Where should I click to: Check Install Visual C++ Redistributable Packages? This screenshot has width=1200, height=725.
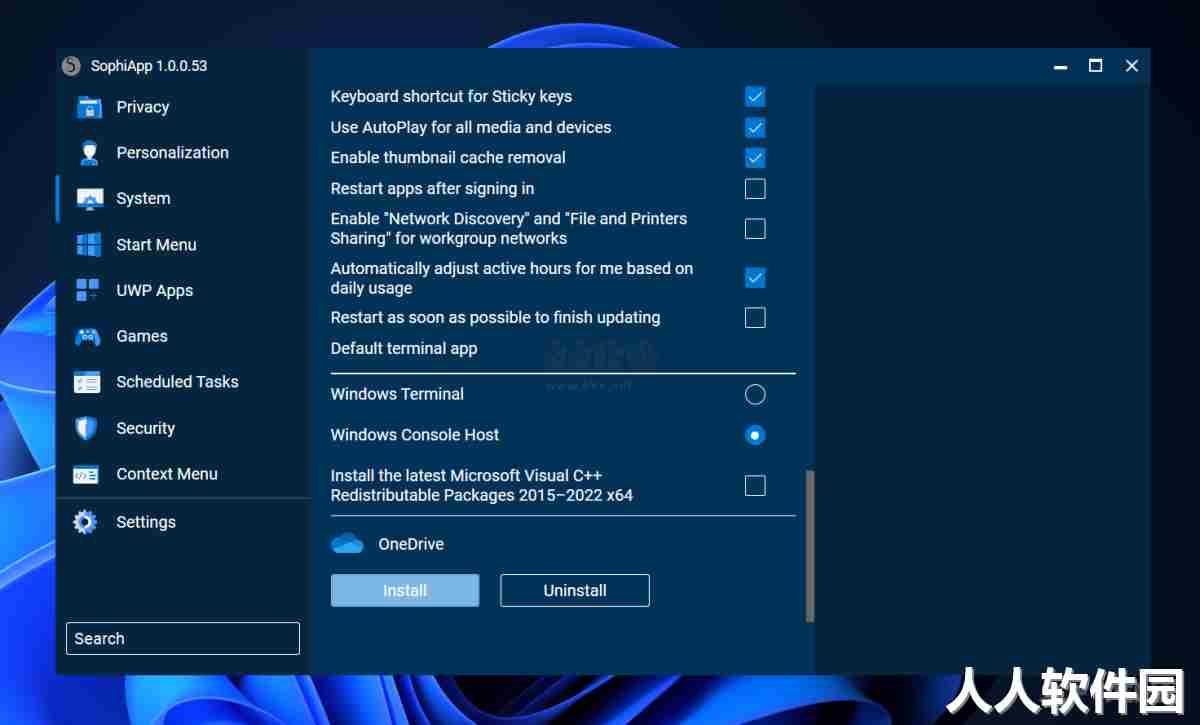pyautogui.click(x=755, y=486)
